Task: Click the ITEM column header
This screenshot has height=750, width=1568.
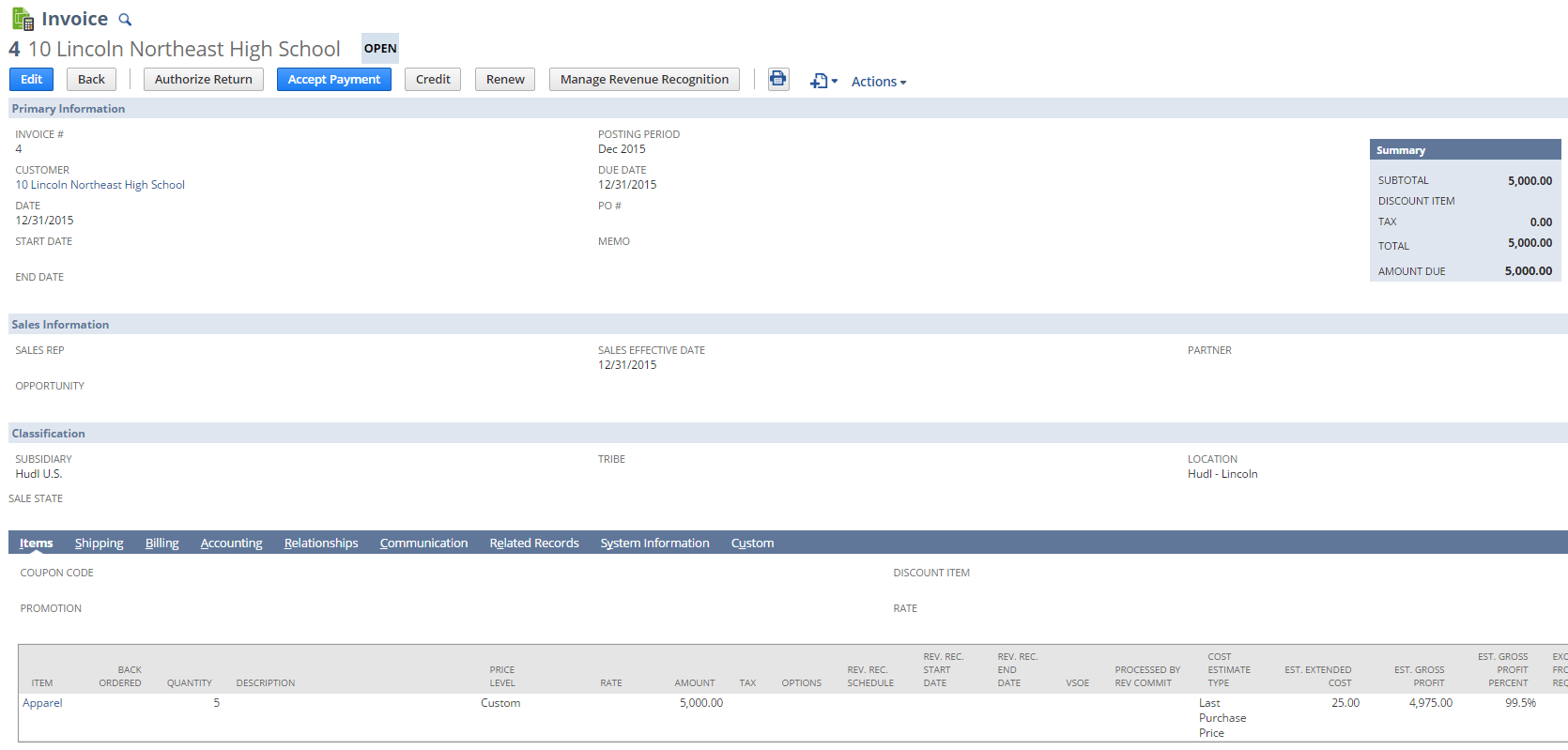Action: pos(42,683)
